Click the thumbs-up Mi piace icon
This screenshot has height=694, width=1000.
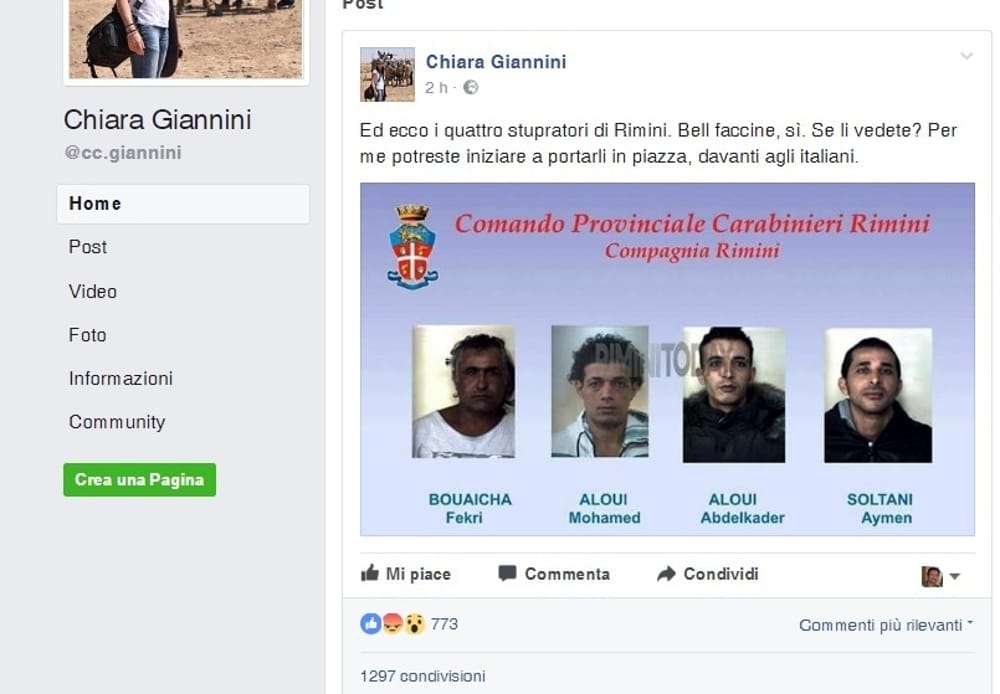(x=370, y=573)
